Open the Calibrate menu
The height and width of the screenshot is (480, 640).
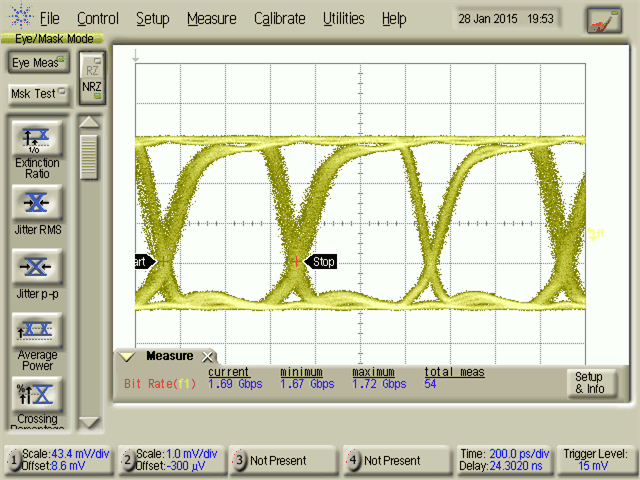(x=279, y=18)
